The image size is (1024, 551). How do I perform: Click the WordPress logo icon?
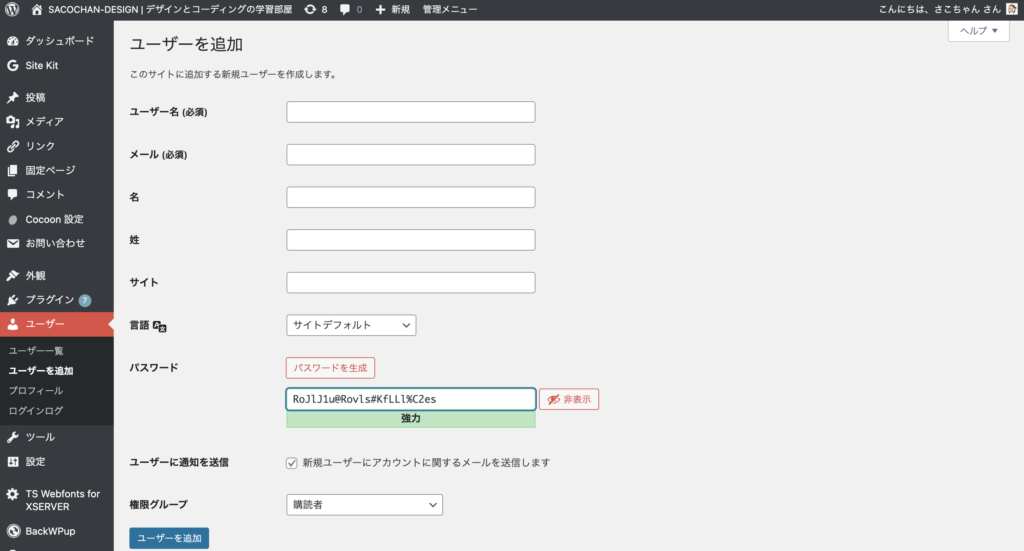(x=12, y=9)
